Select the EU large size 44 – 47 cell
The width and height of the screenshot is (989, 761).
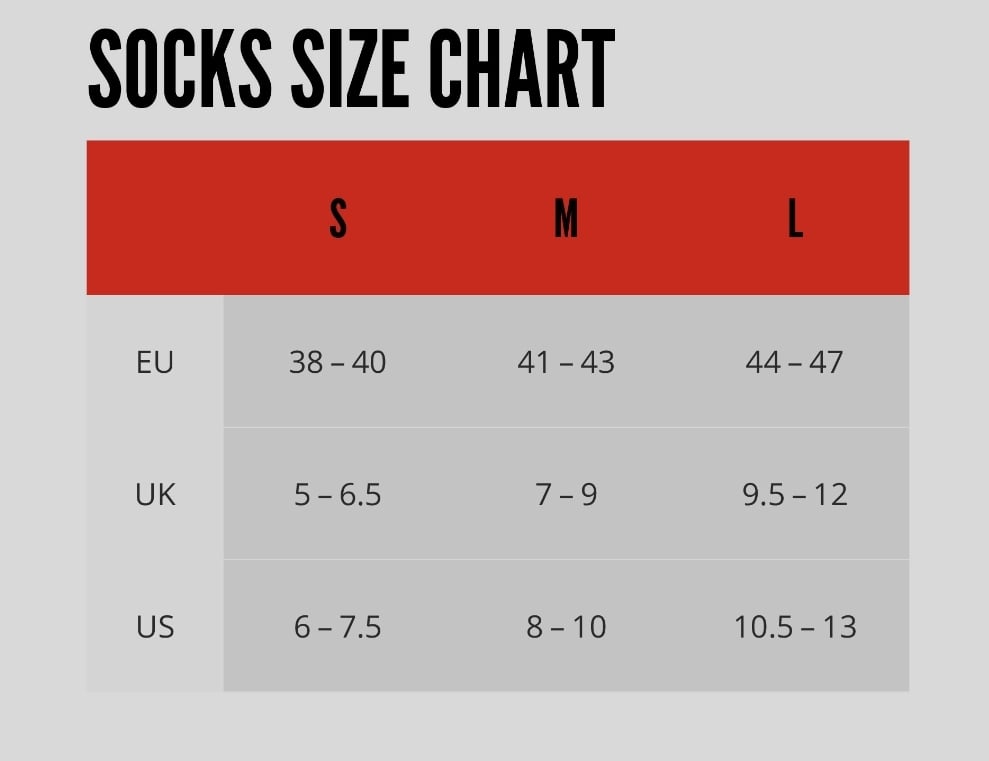[795, 362]
